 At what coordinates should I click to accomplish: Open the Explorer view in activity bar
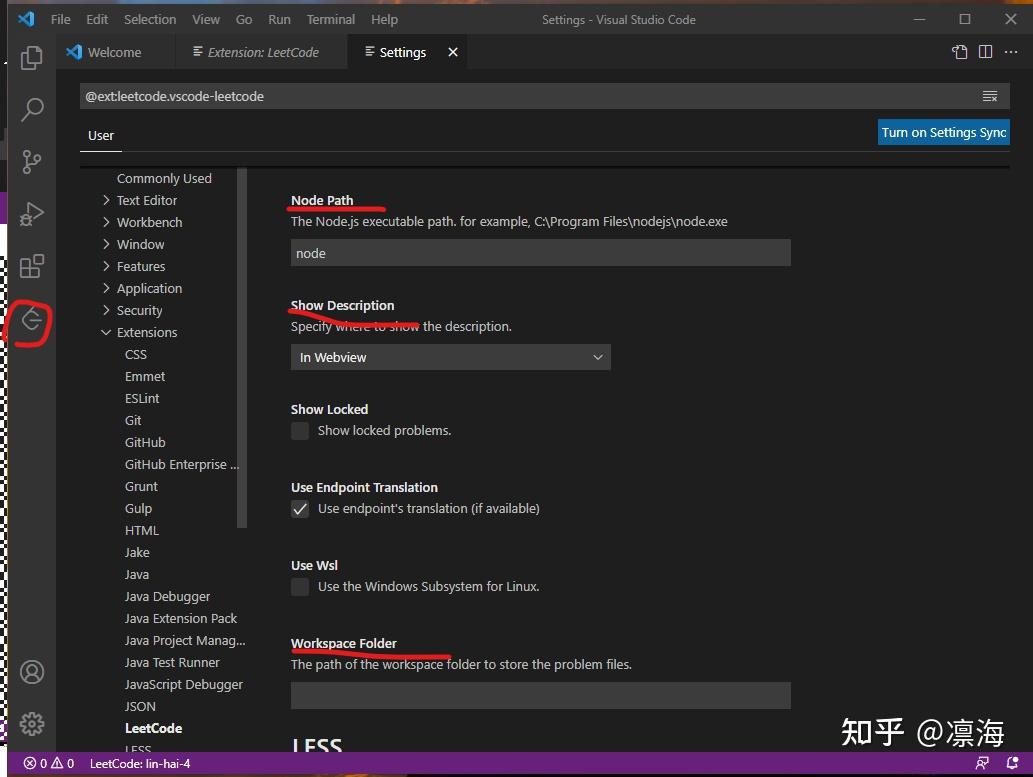coord(32,58)
